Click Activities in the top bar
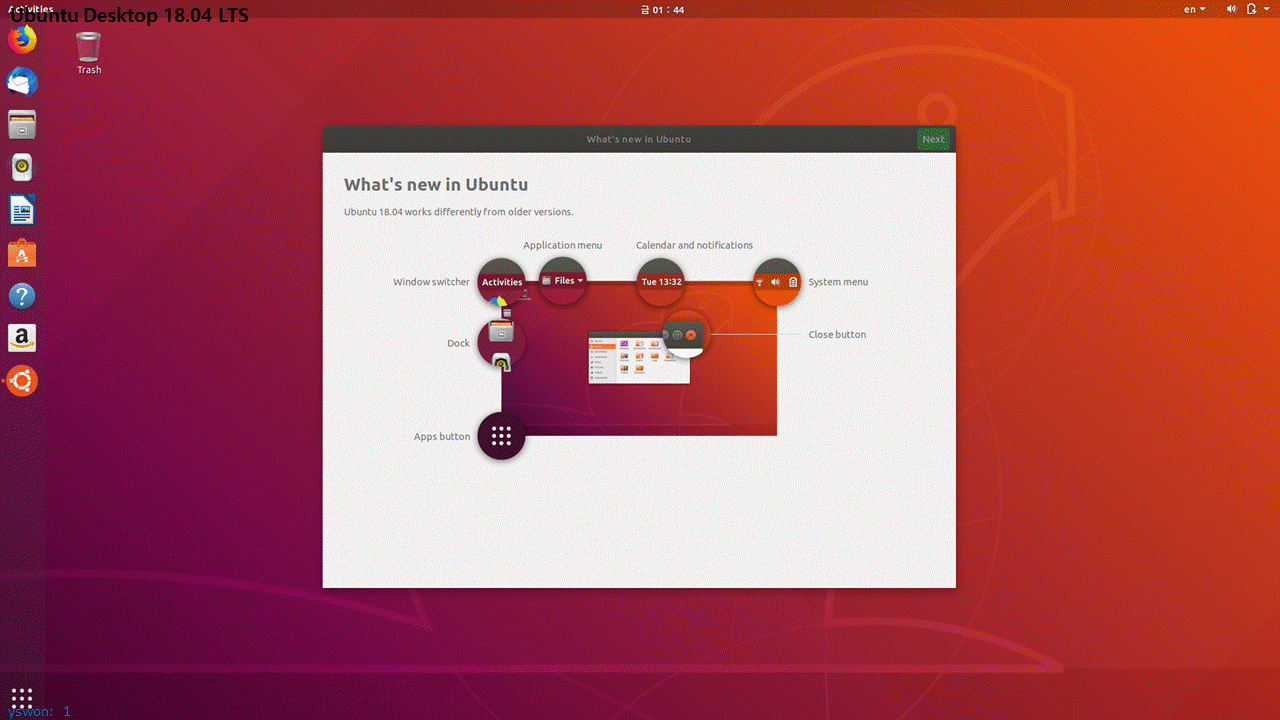 pyautogui.click(x=30, y=8)
